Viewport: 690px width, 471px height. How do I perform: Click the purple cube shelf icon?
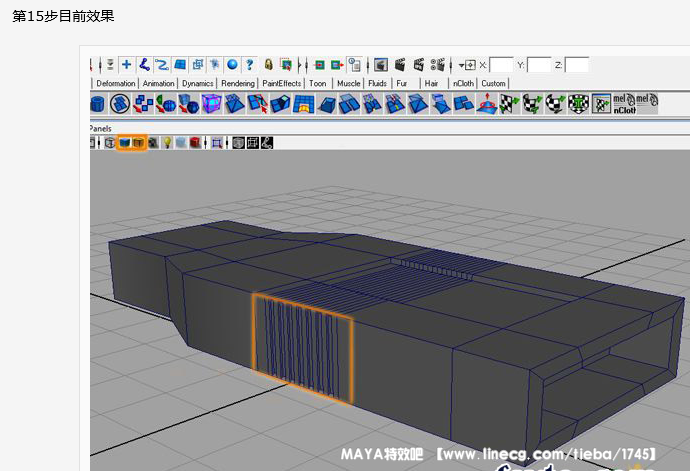211,104
